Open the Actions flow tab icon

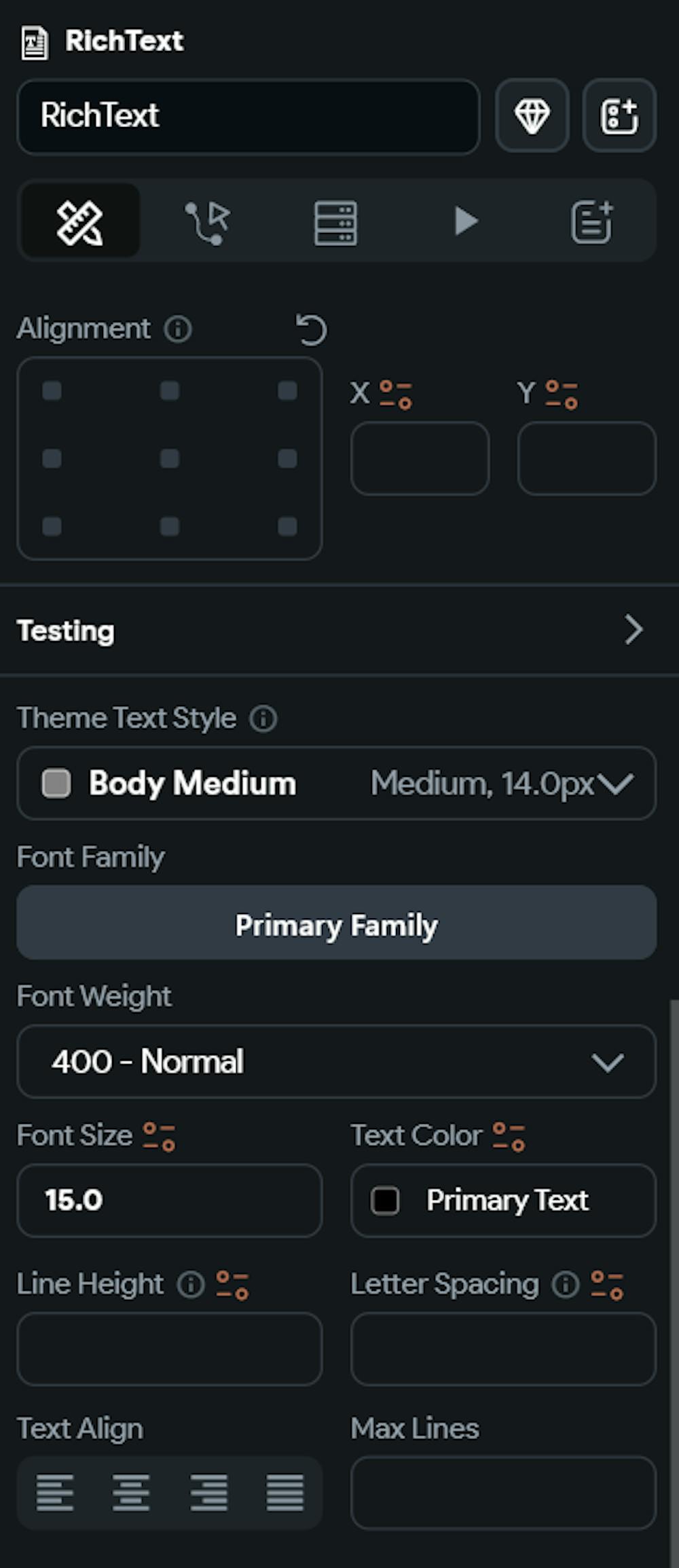click(x=207, y=221)
